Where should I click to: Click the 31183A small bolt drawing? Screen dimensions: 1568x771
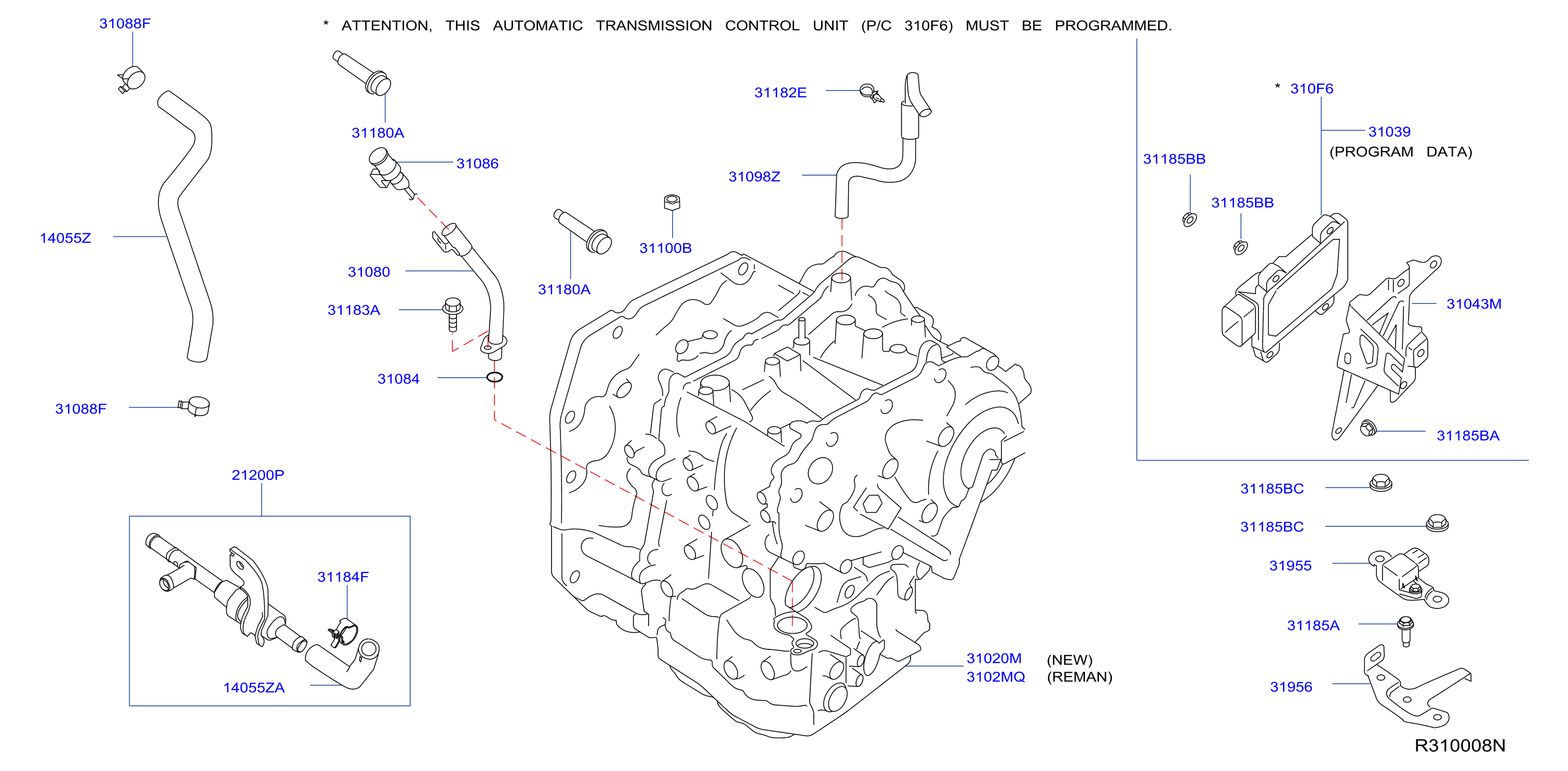(452, 314)
